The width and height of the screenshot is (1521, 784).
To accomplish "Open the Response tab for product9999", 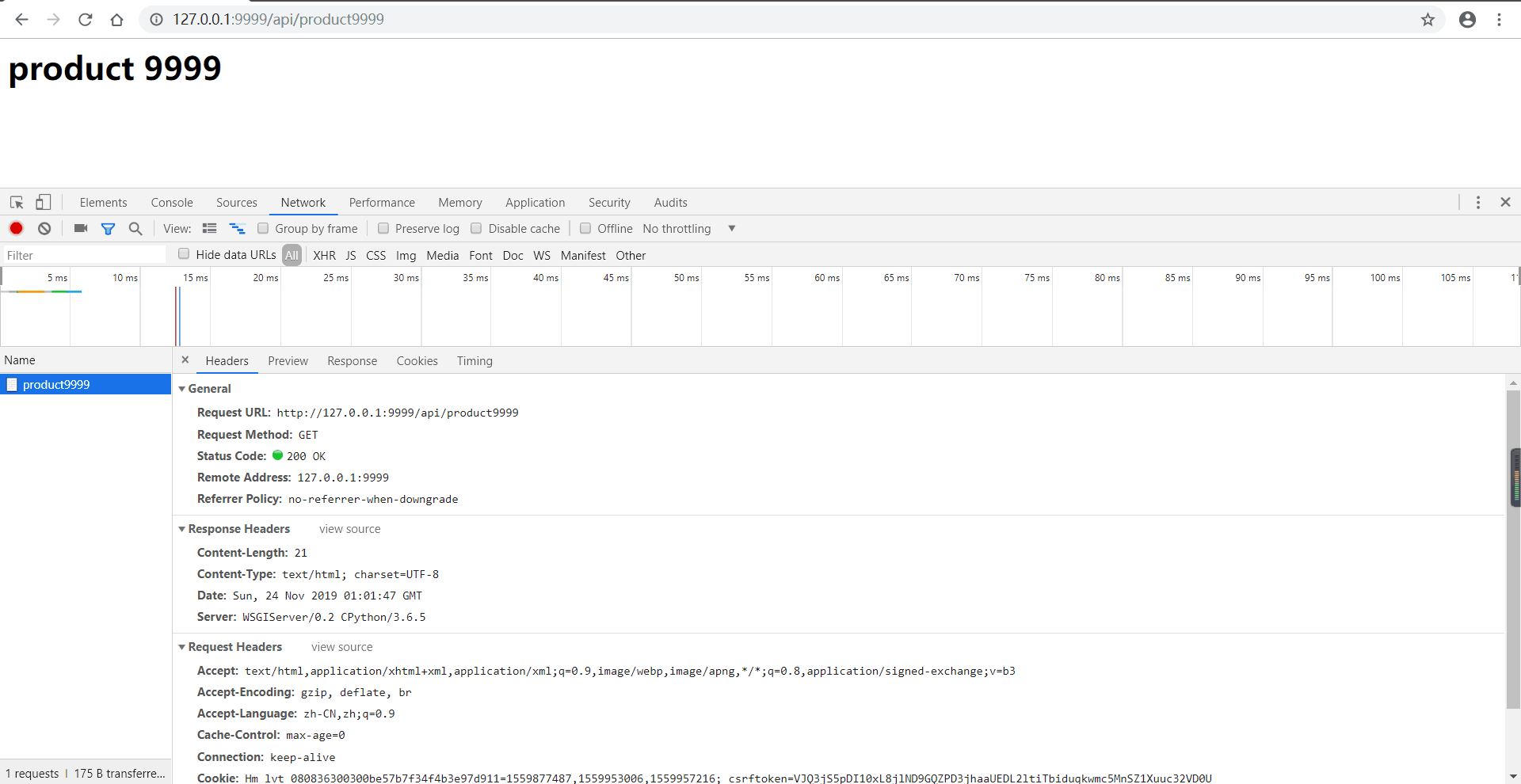I will tap(352, 361).
